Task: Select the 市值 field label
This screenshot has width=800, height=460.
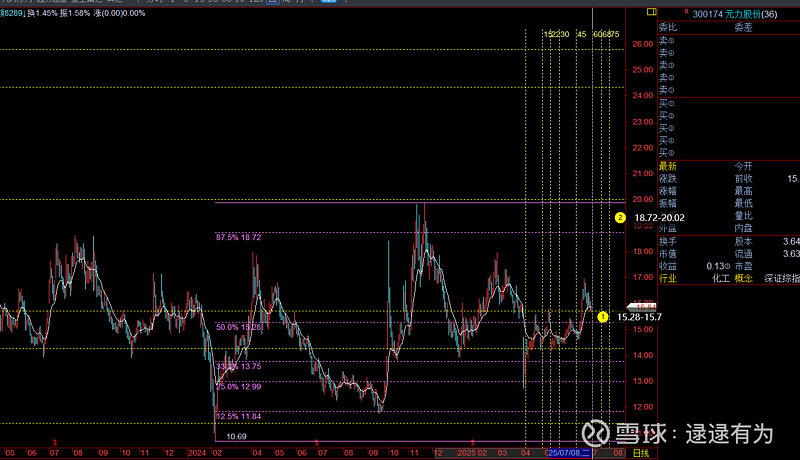Action: click(x=667, y=253)
